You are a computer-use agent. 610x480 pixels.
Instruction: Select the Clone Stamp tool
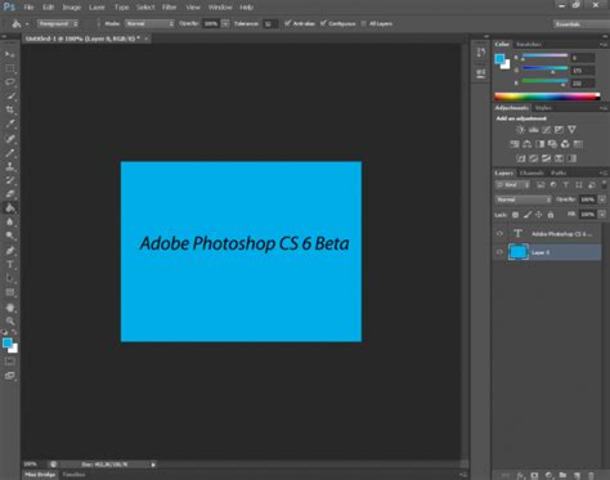tap(10, 166)
